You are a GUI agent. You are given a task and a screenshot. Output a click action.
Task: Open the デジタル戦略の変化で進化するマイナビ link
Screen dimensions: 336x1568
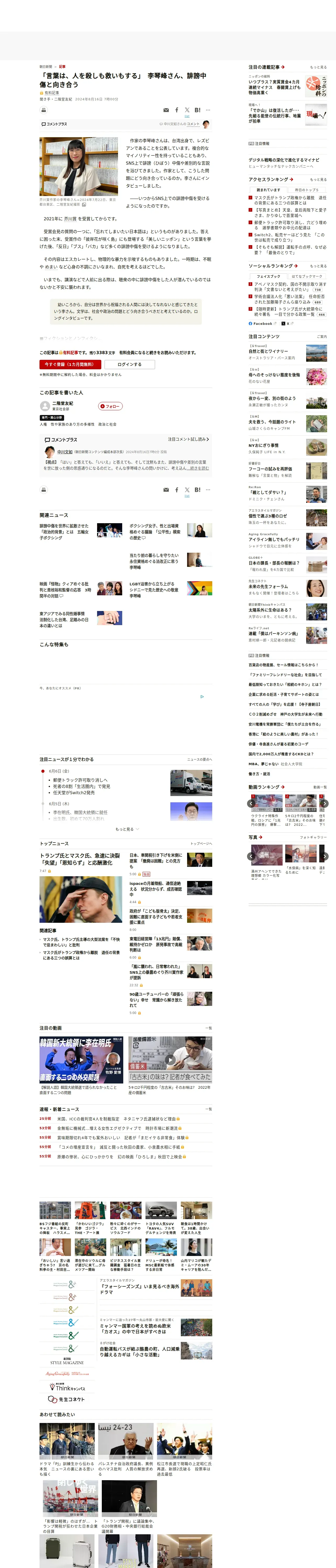click(284, 160)
